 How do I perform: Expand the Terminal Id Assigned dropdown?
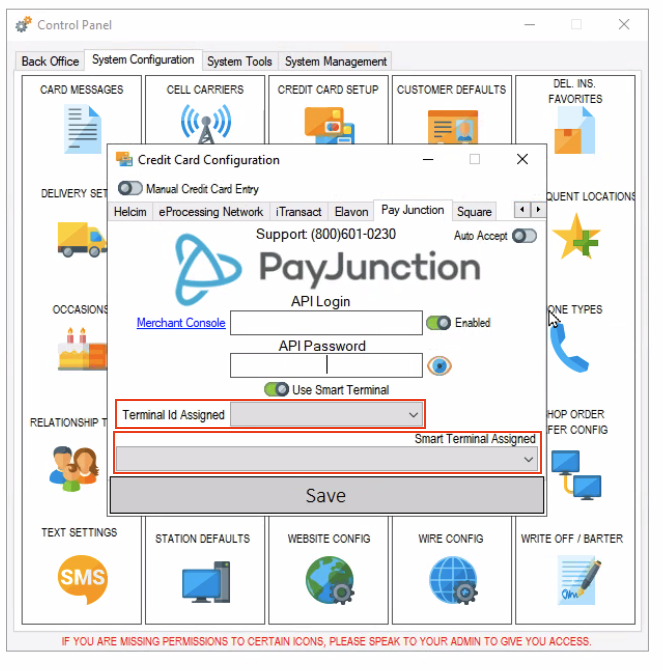(x=327, y=414)
